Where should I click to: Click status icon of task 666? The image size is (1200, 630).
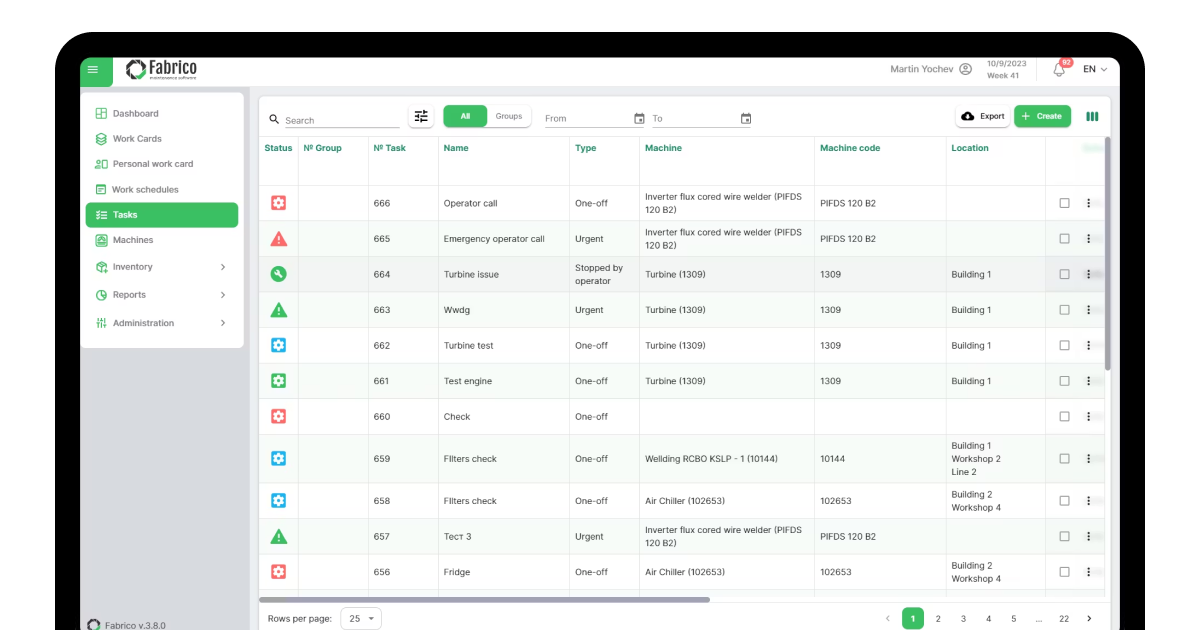tap(279, 203)
